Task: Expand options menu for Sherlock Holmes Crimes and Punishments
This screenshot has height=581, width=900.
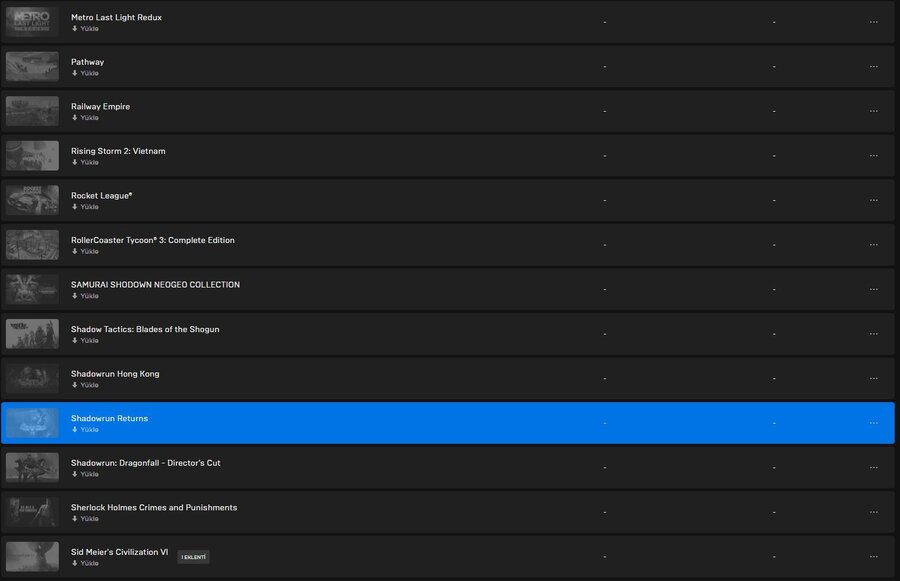Action: [873, 512]
